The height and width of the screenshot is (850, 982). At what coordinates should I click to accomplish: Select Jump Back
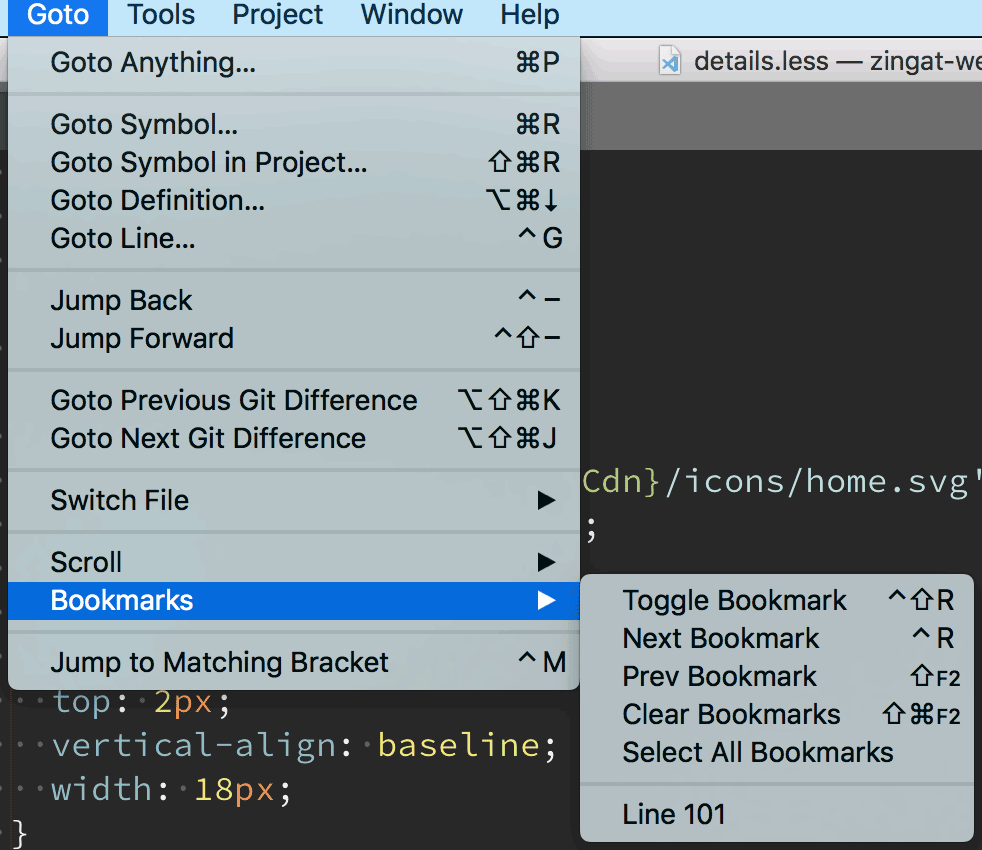pyautogui.click(x=121, y=300)
